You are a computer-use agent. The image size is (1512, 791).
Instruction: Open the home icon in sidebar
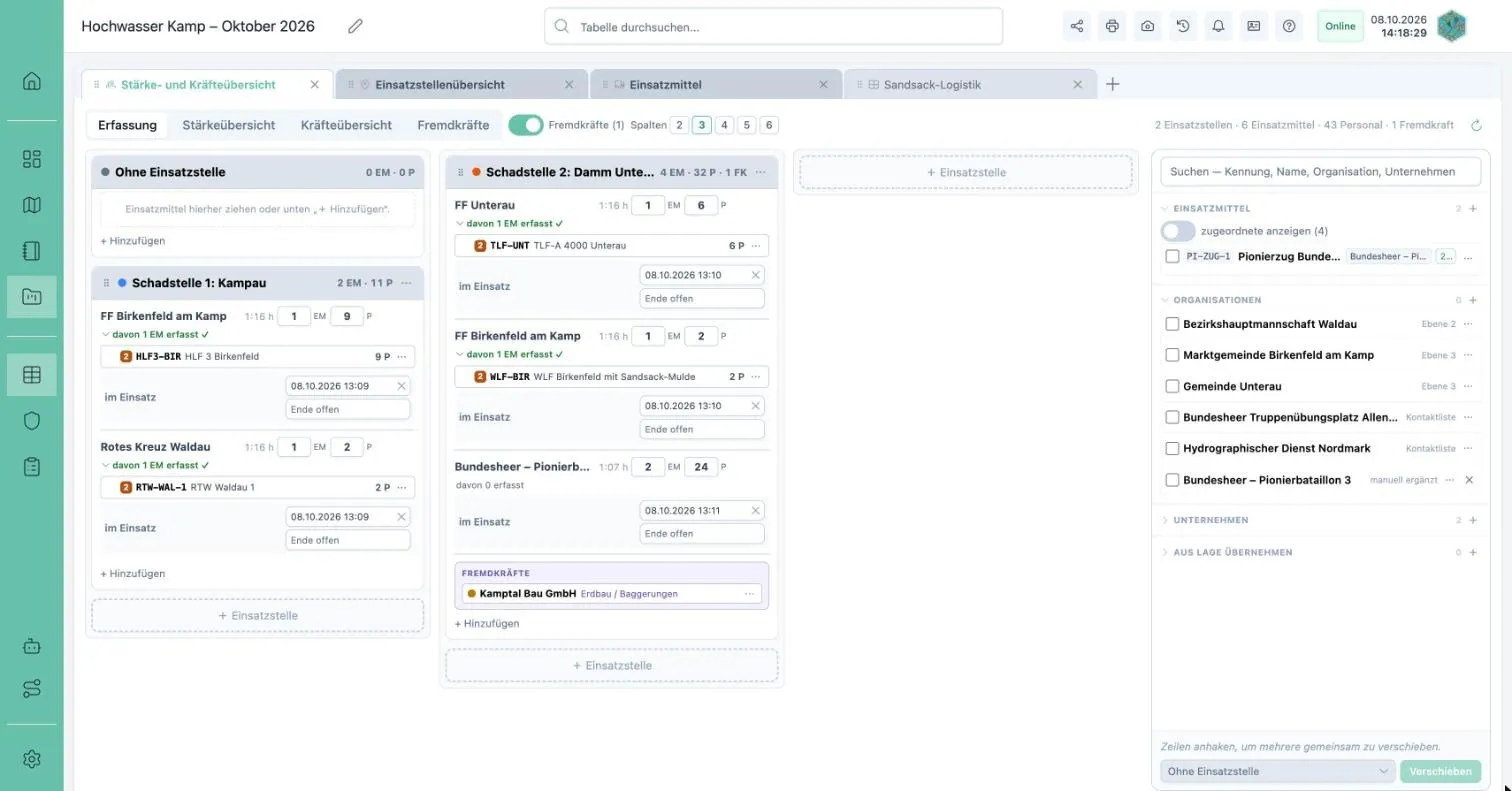pos(32,81)
